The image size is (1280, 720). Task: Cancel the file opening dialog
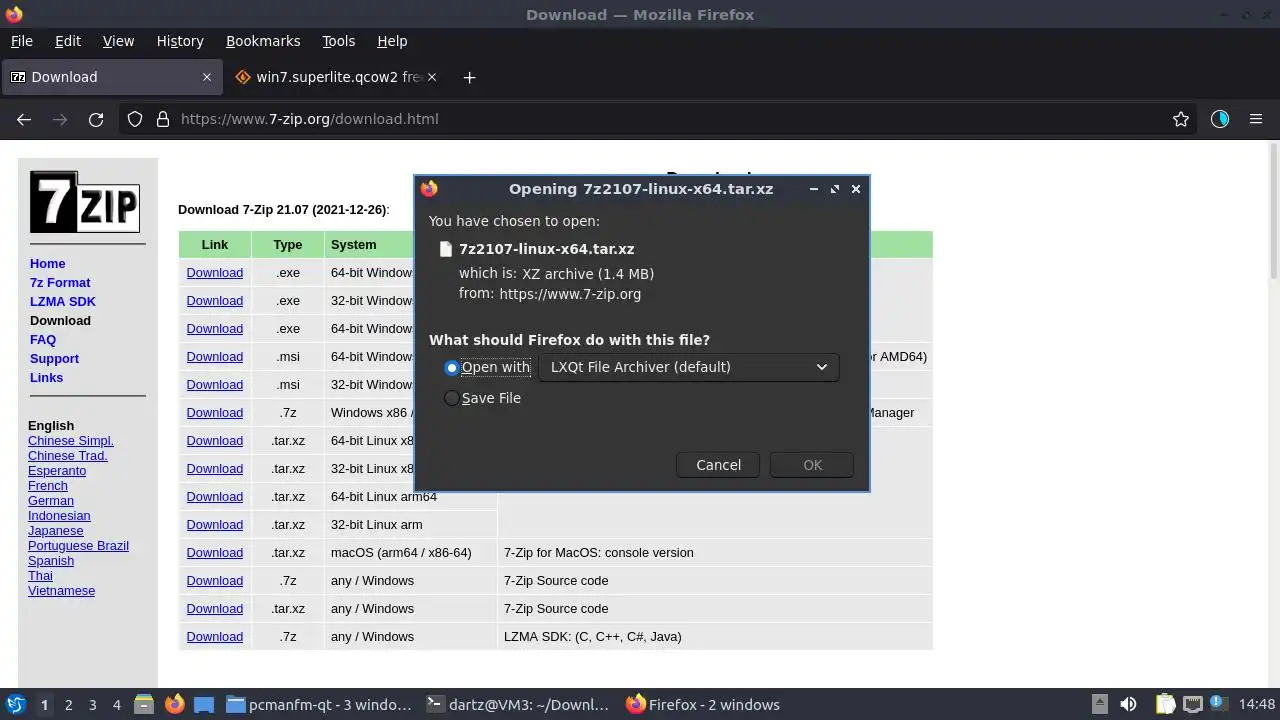click(x=718, y=465)
